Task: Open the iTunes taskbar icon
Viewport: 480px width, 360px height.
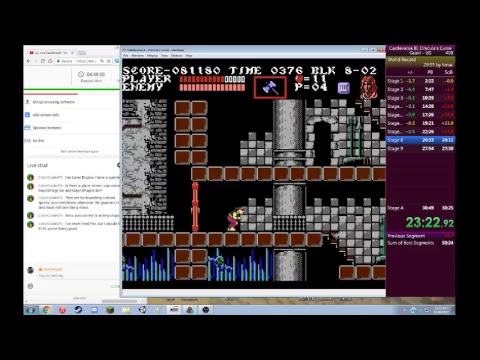Action: click(x=62, y=310)
